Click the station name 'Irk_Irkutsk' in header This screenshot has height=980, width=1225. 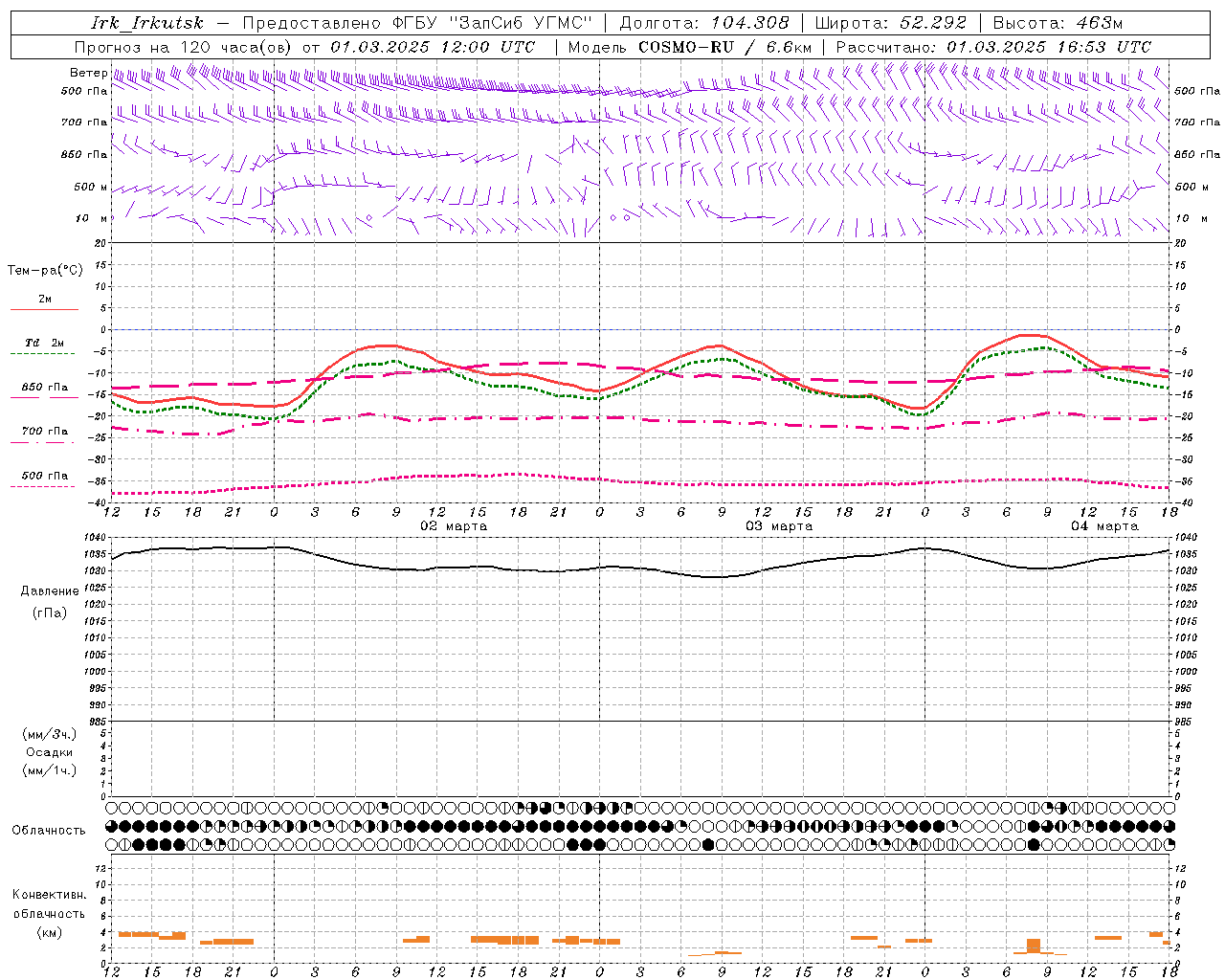coord(147,23)
